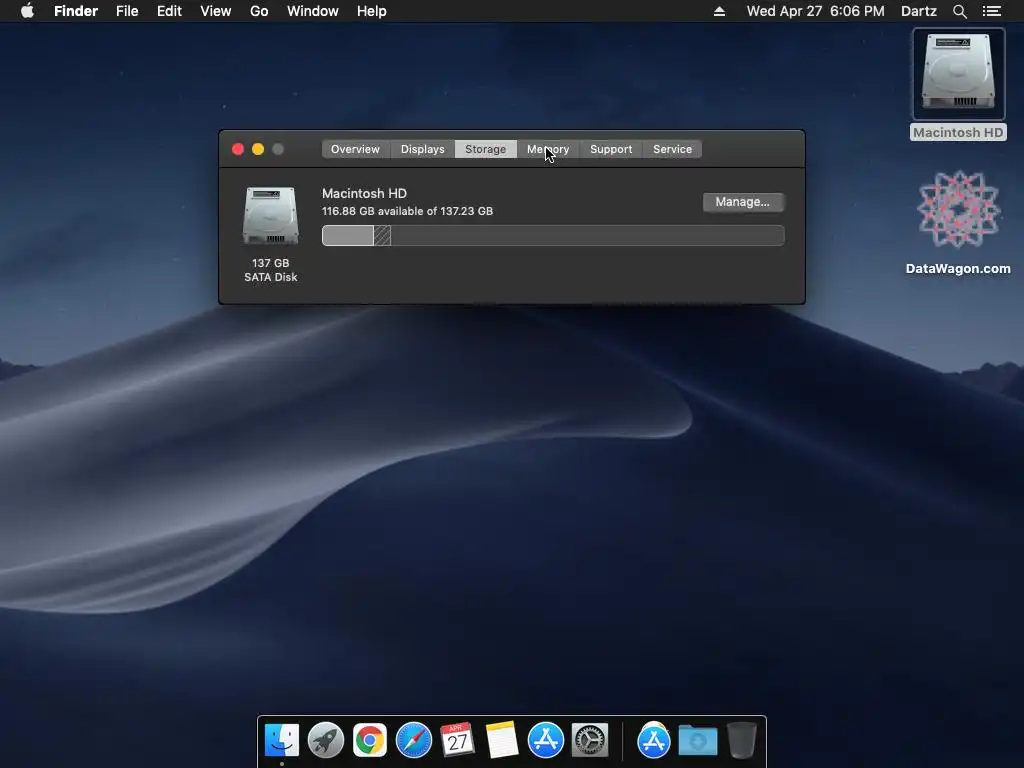Open the Help menu
Screen dimensions: 1024x768
pyautogui.click(x=372, y=11)
